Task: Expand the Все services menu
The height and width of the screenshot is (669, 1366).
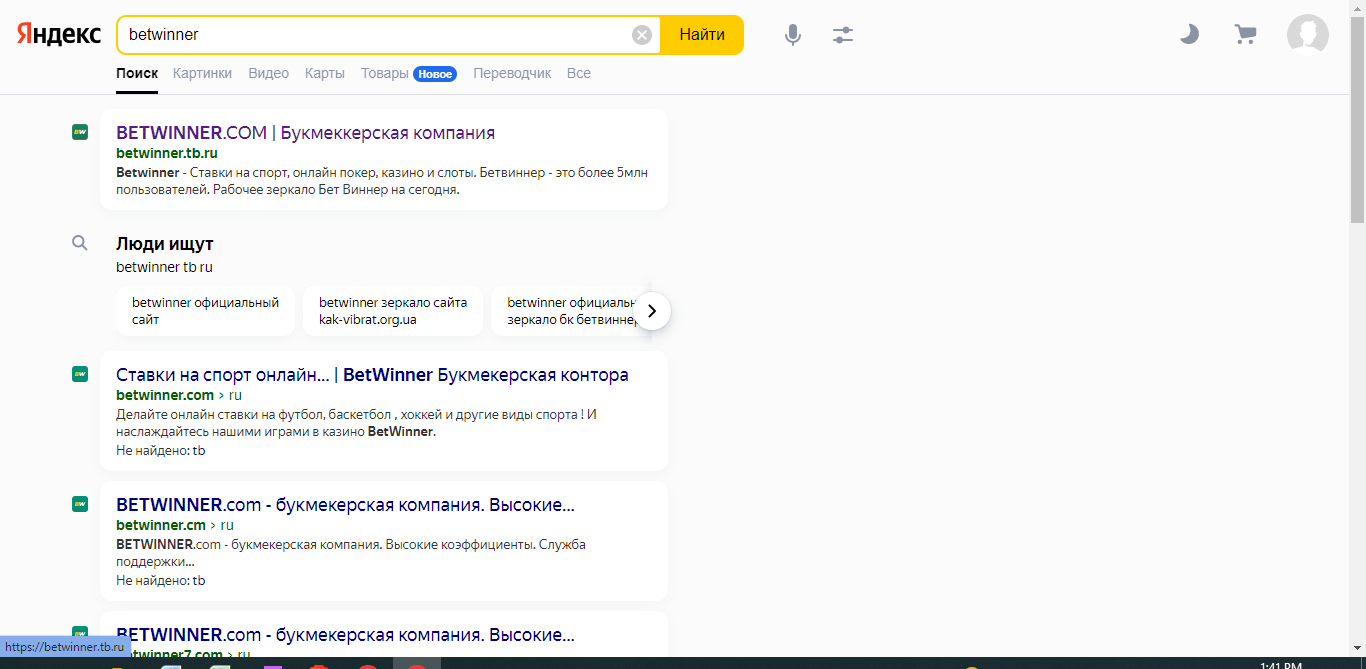Action: (579, 73)
